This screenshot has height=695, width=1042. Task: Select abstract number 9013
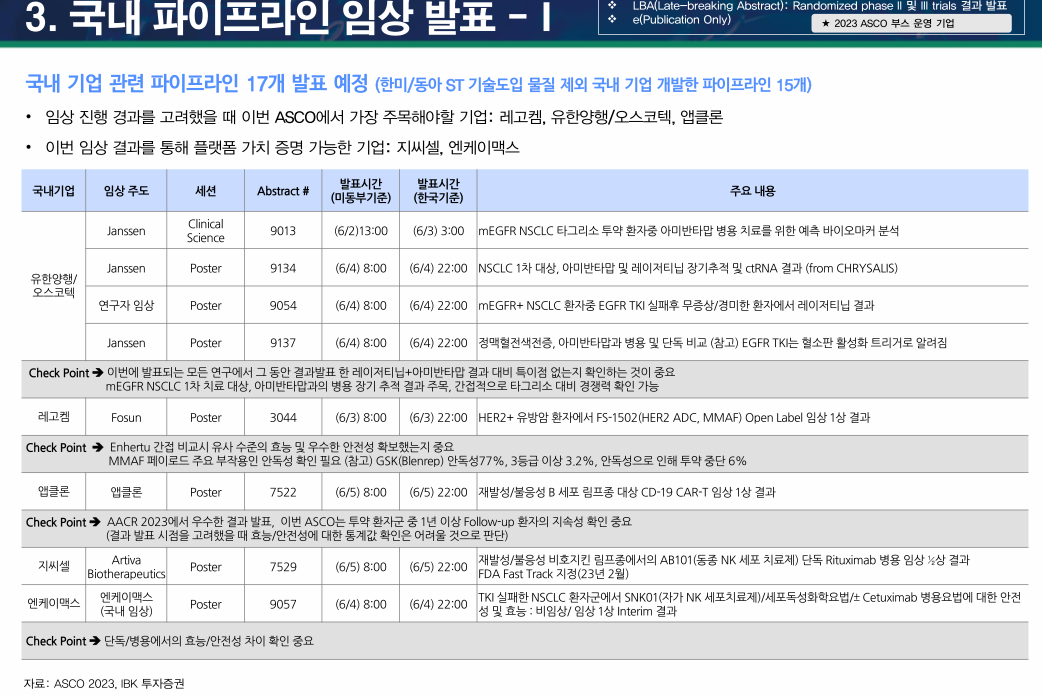[x=283, y=231]
